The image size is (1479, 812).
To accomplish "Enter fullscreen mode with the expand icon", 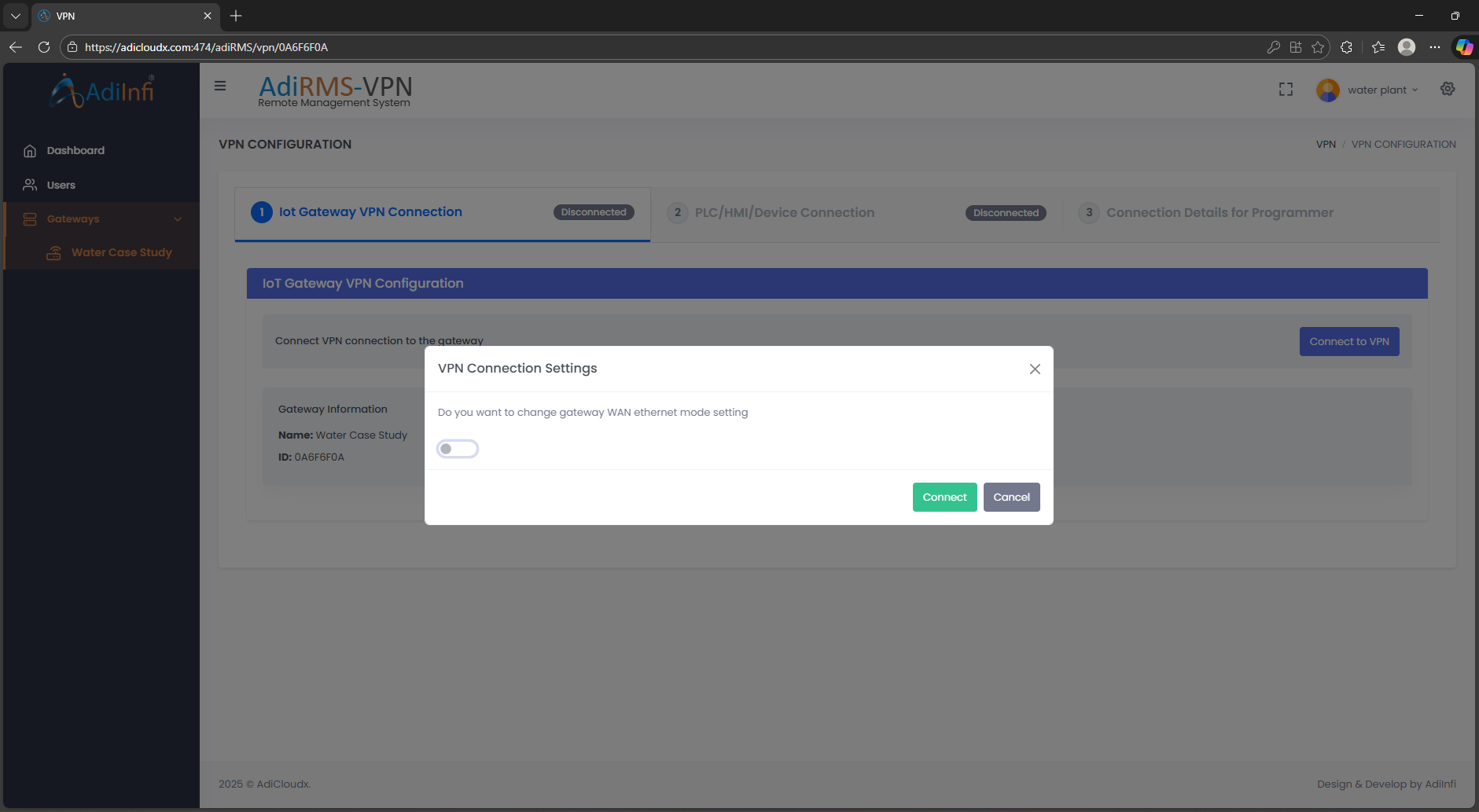I will point(1286,90).
